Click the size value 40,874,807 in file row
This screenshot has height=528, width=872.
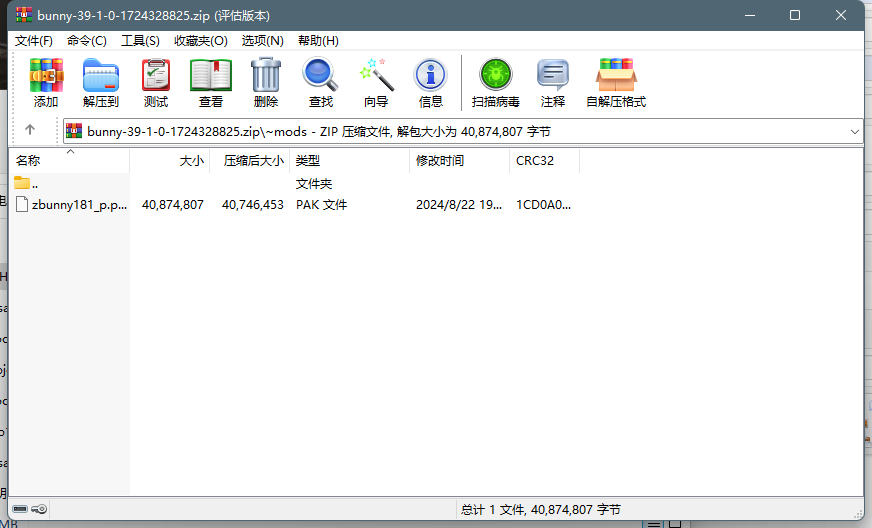pos(173,205)
